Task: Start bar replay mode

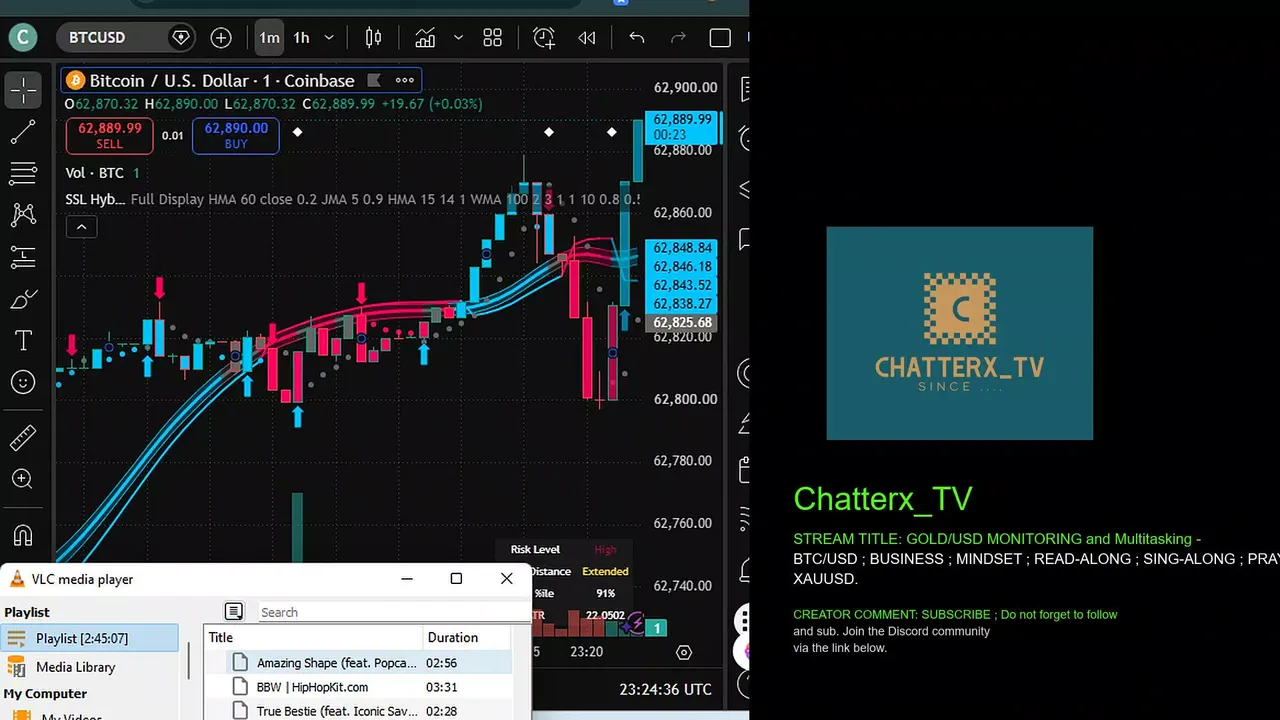Action: point(587,38)
